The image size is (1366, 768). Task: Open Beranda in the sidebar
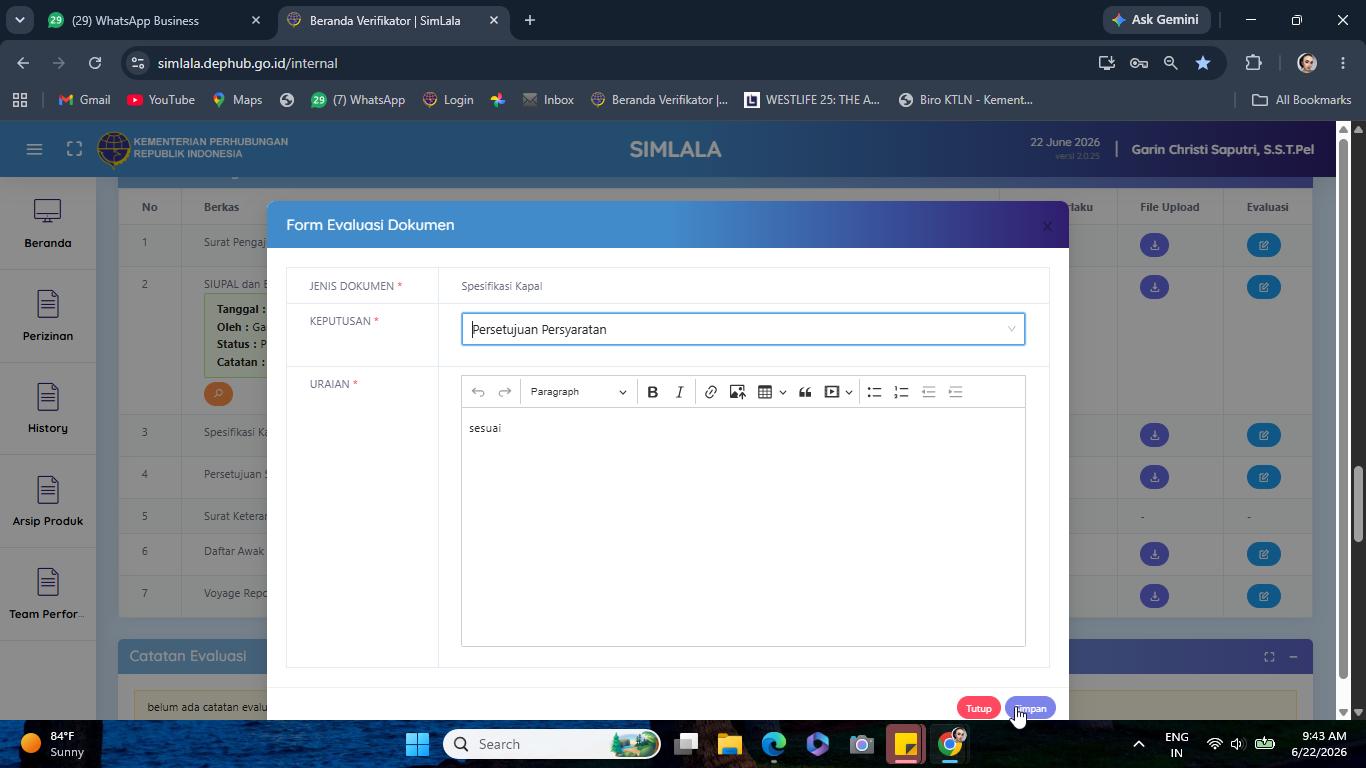pos(48,224)
